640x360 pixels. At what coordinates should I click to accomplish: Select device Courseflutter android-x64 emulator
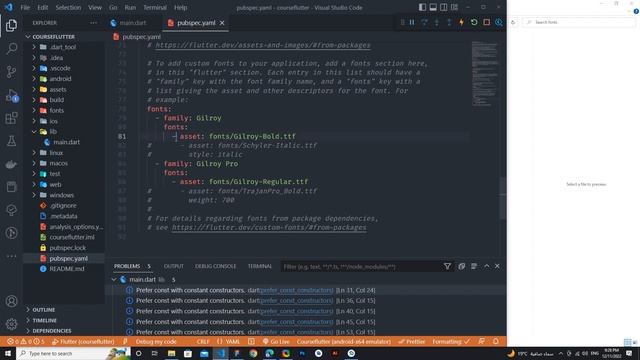tap(344, 341)
